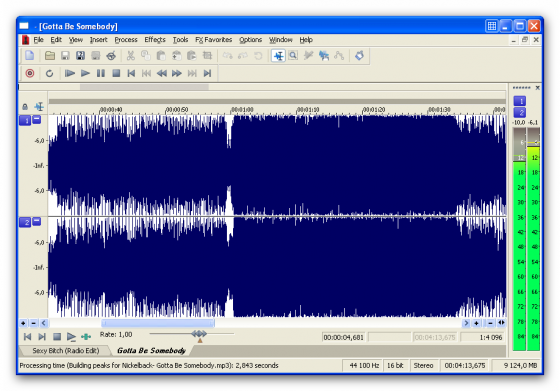Toggle the channel 2 meter button
This screenshot has height=391, width=560.
[x=520, y=112]
